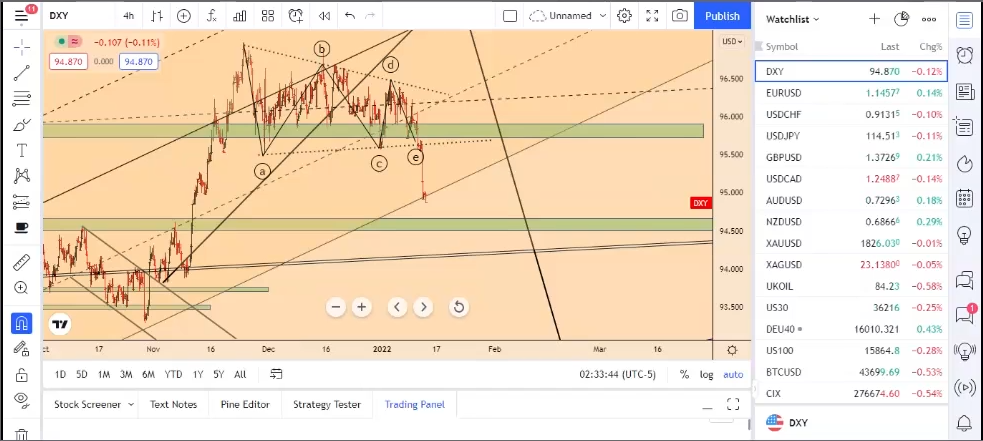Open the Indicators (fx) menu
The width and height of the screenshot is (983, 441).
(x=211, y=16)
